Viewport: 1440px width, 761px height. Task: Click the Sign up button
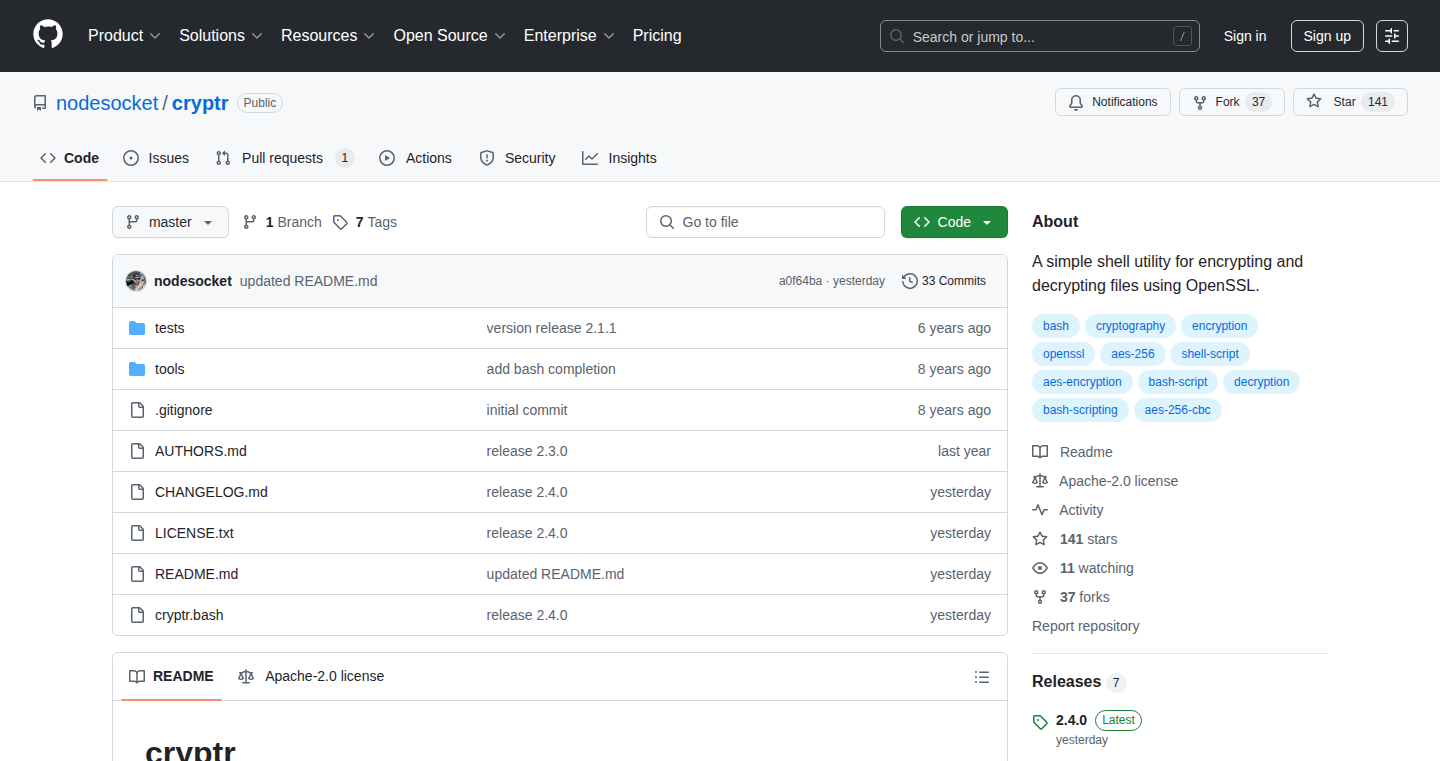(1327, 36)
